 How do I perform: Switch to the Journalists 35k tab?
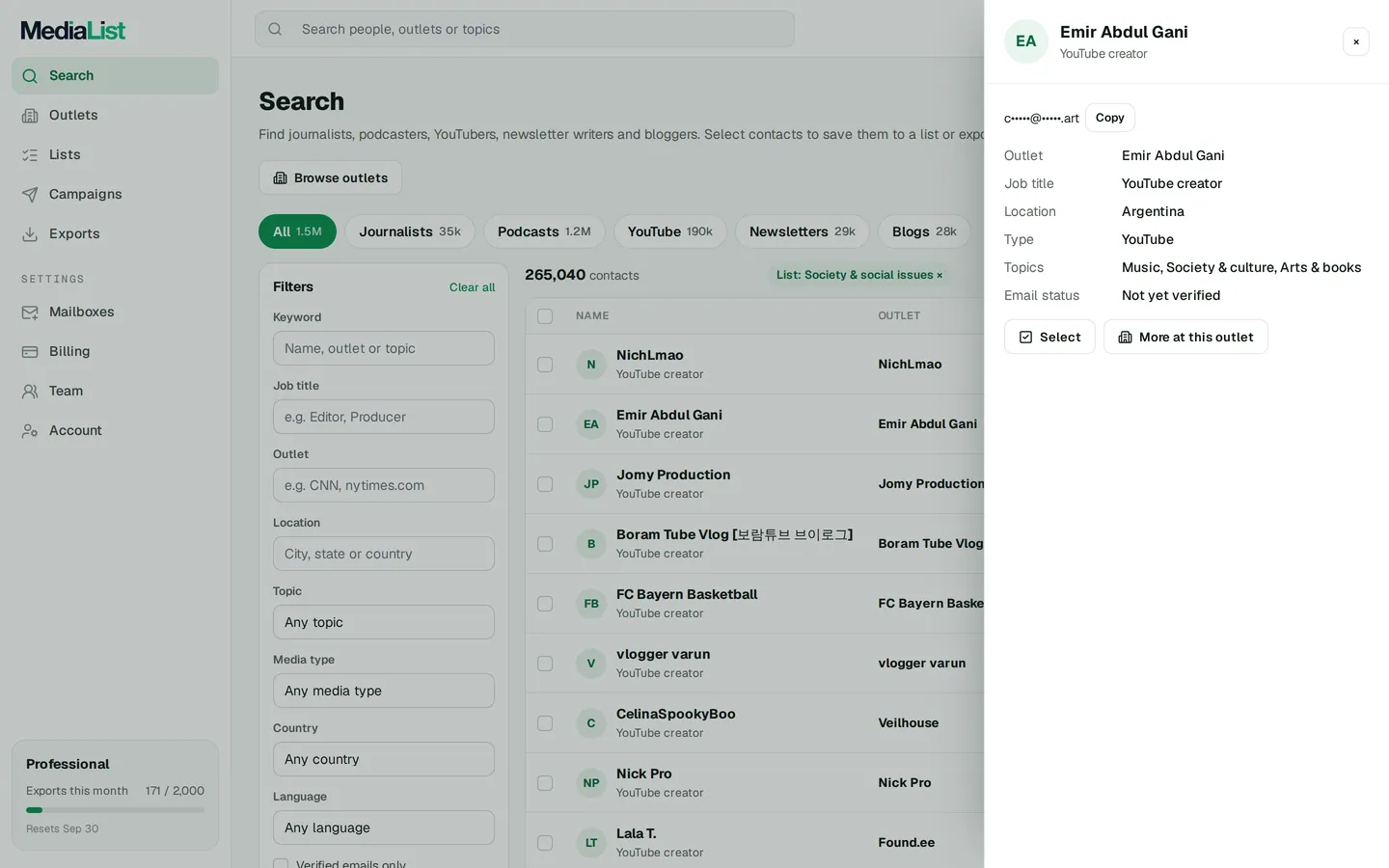click(410, 231)
